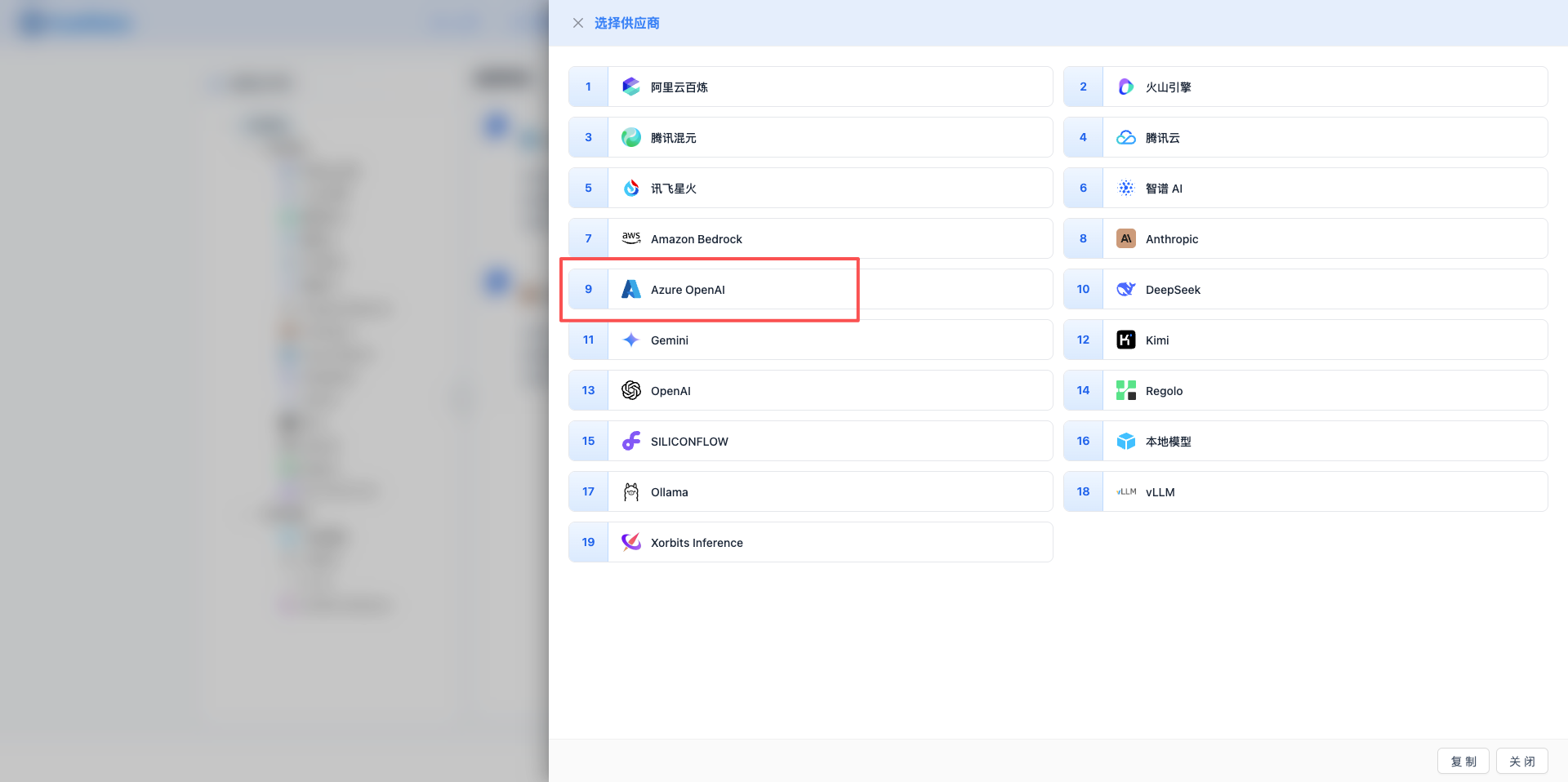The height and width of the screenshot is (782, 1568).
Task: Choose the 火山引擎 provider entry
Action: pos(1303,87)
